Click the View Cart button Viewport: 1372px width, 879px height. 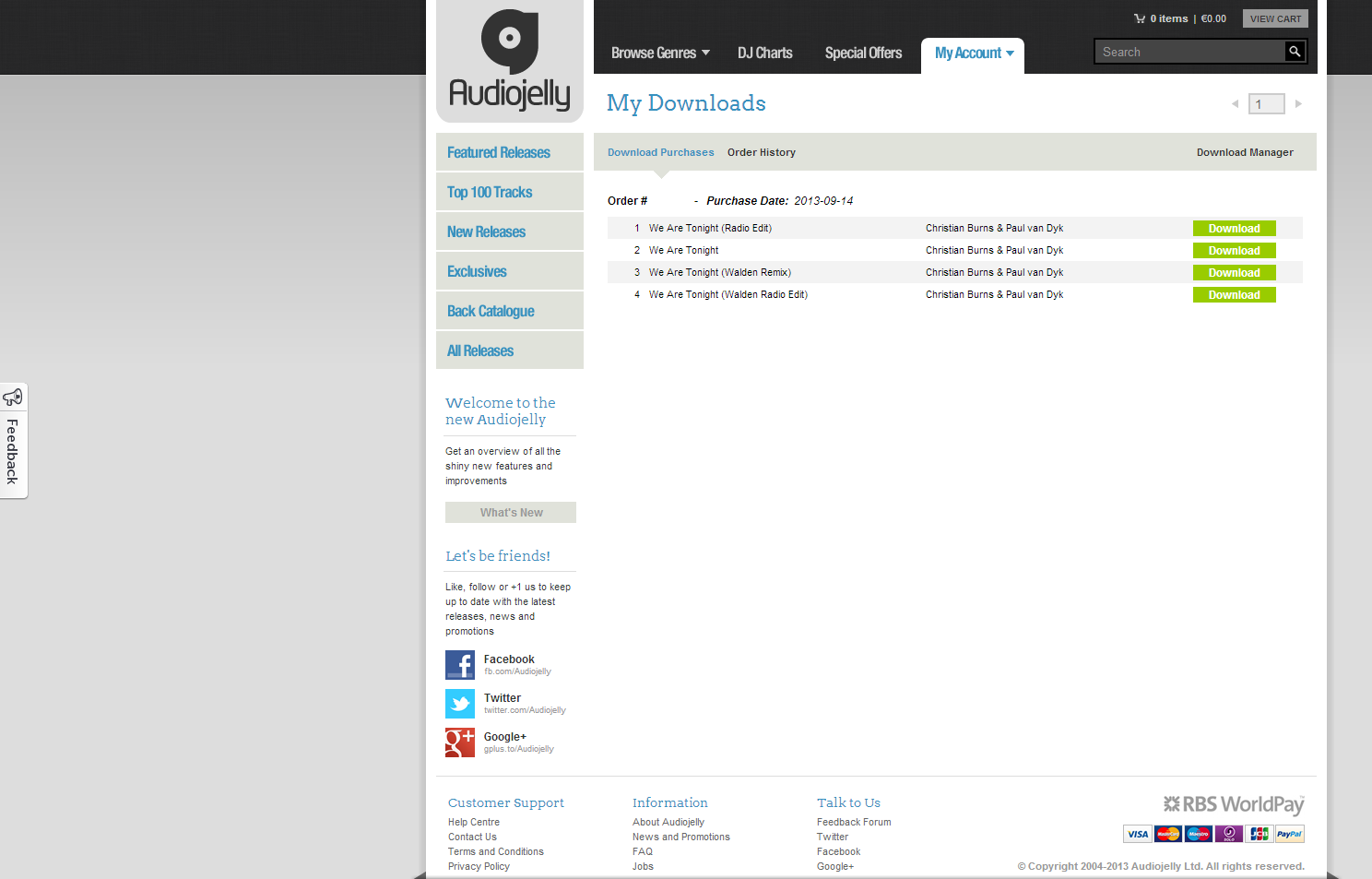1275,18
